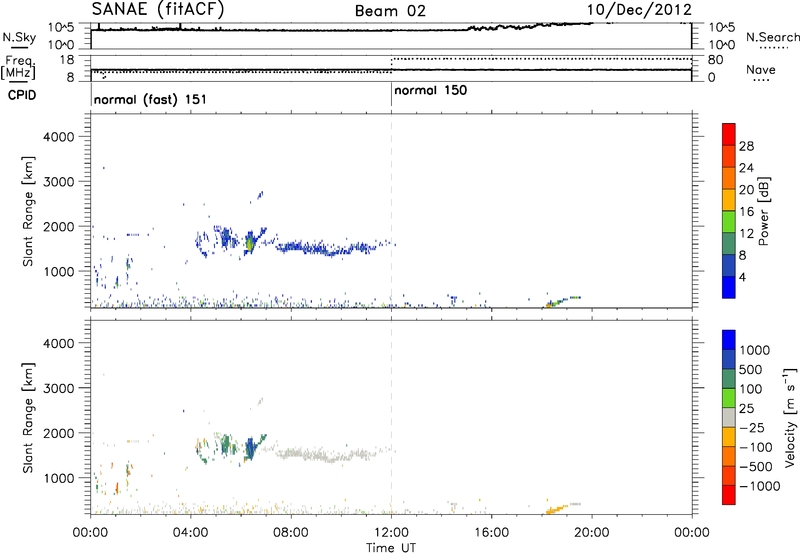This screenshot has height=554, width=800.
Task: Click the CPID label
Action: point(22,95)
